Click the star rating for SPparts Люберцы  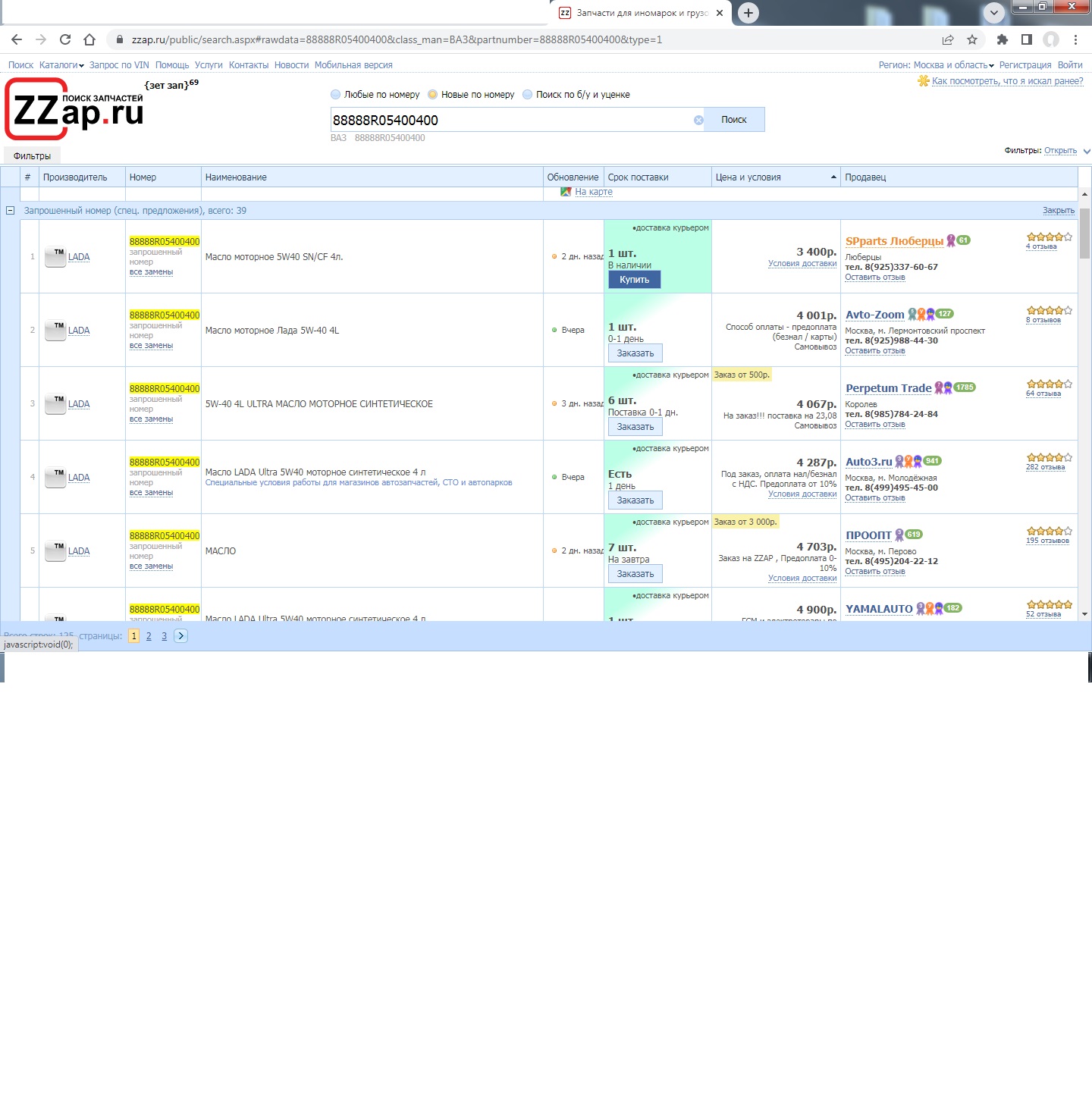click(x=1050, y=237)
